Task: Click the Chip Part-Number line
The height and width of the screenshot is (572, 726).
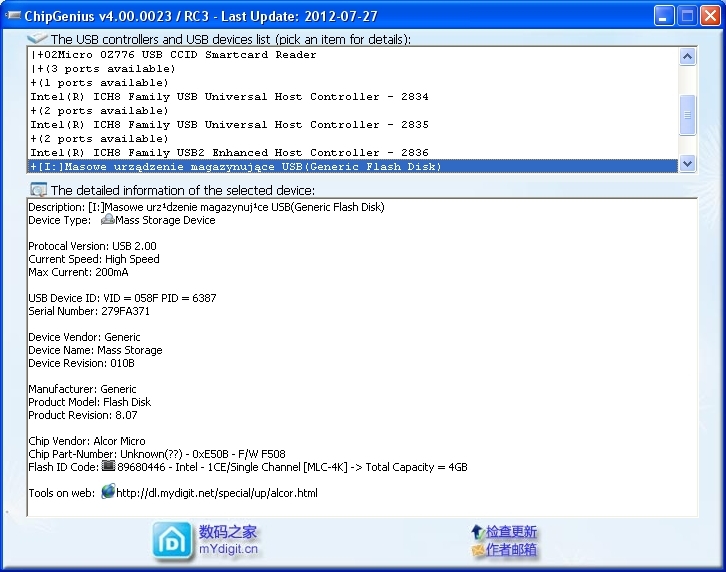Action: point(157,453)
